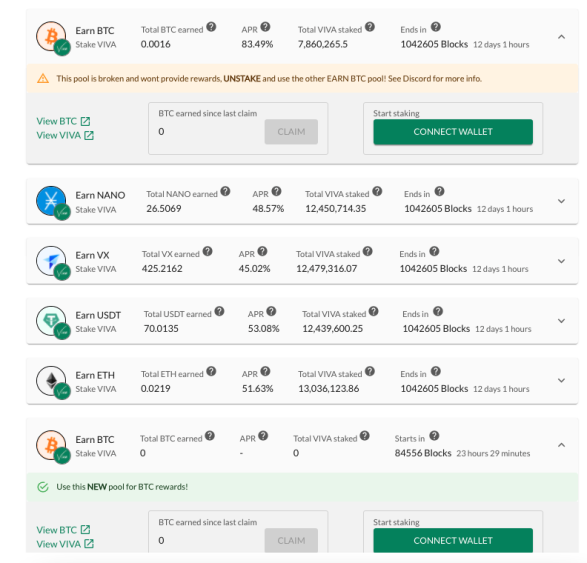Screen dimensions: 587x563
Task: Open APR help icon above 45.02%
Action: pyautogui.click(x=262, y=251)
